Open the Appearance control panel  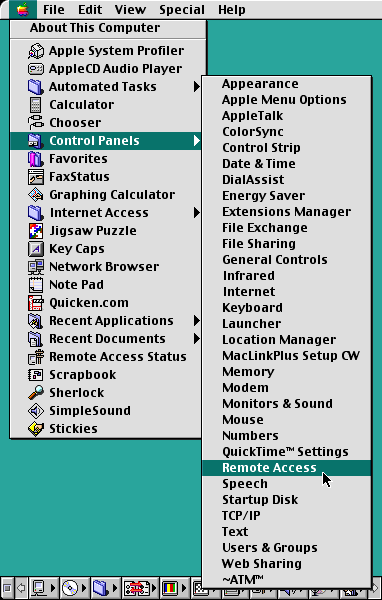click(287, 83)
